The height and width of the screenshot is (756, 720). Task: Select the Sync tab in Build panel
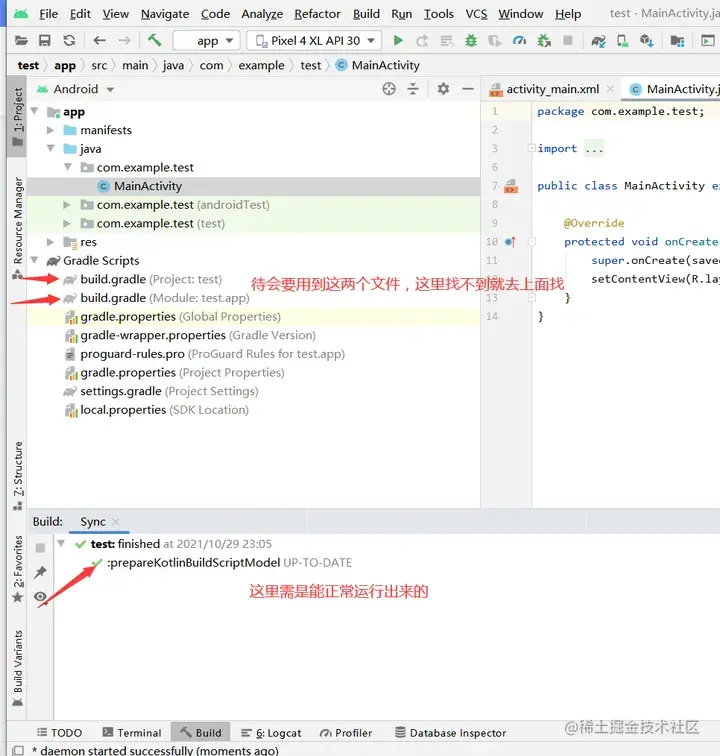tap(93, 522)
